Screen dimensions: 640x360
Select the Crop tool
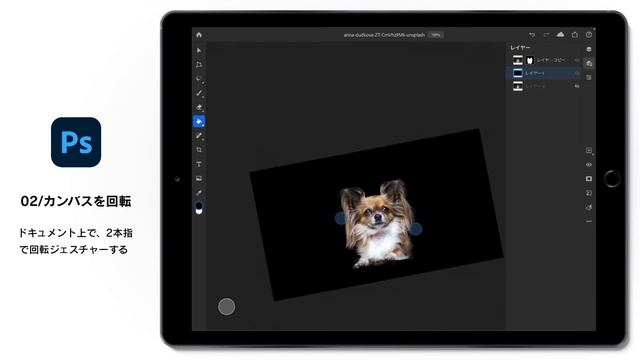[x=199, y=150]
